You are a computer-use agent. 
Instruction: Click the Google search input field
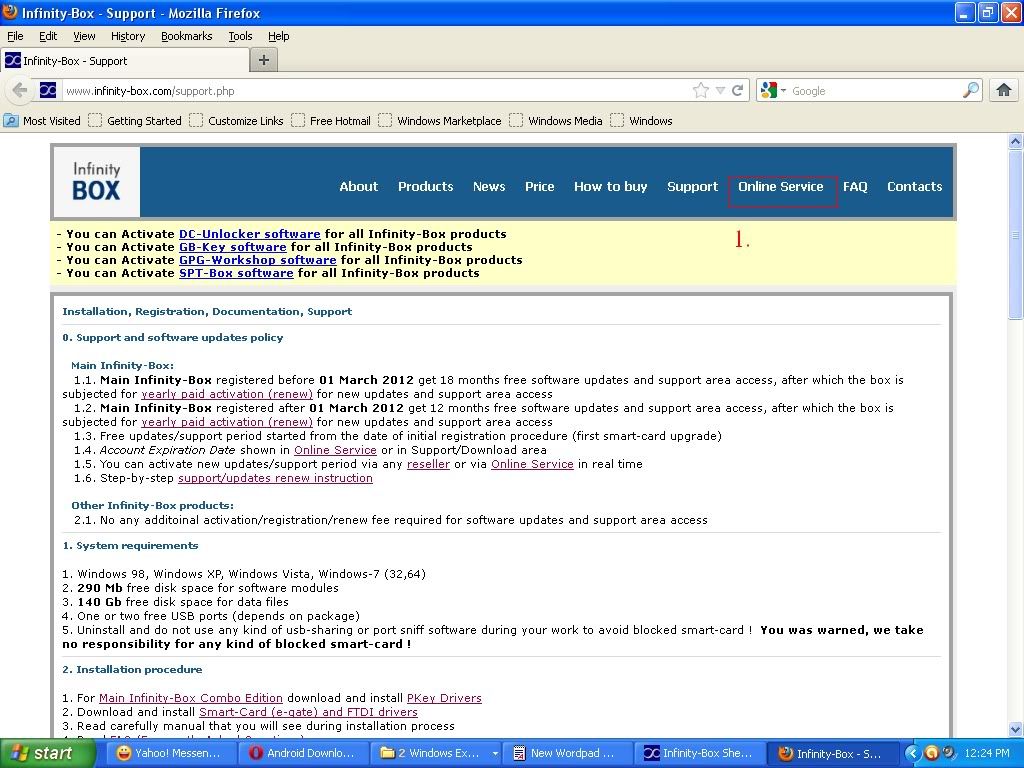pos(875,91)
